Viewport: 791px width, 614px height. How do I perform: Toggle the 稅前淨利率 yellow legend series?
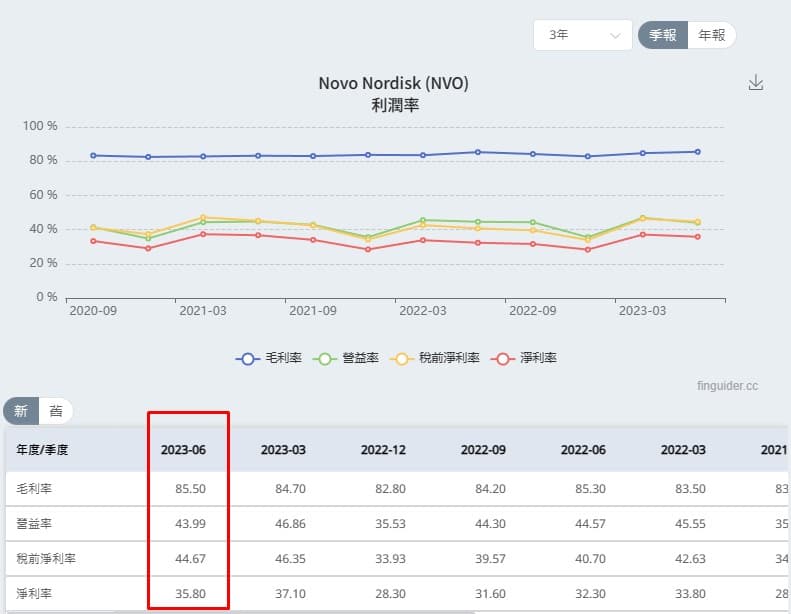coord(434,358)
